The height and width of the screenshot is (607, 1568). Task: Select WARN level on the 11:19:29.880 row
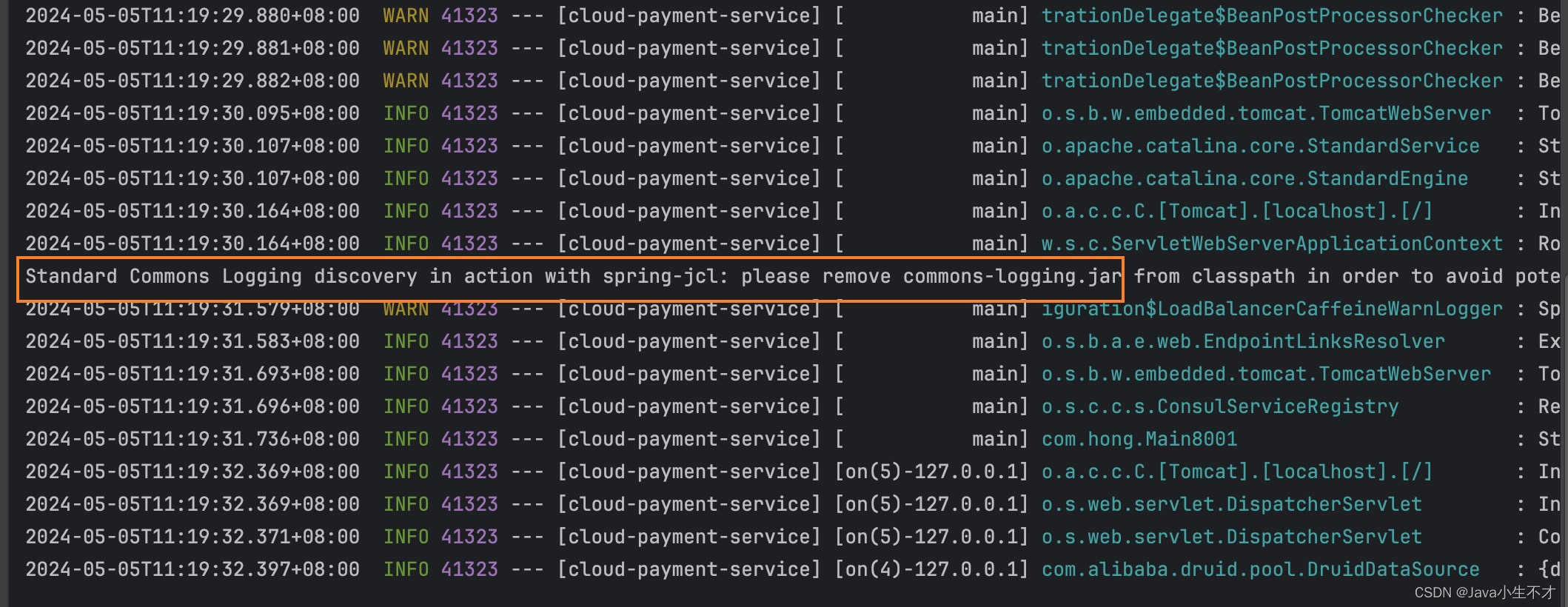pyautogui.click(x=406, y=16)
